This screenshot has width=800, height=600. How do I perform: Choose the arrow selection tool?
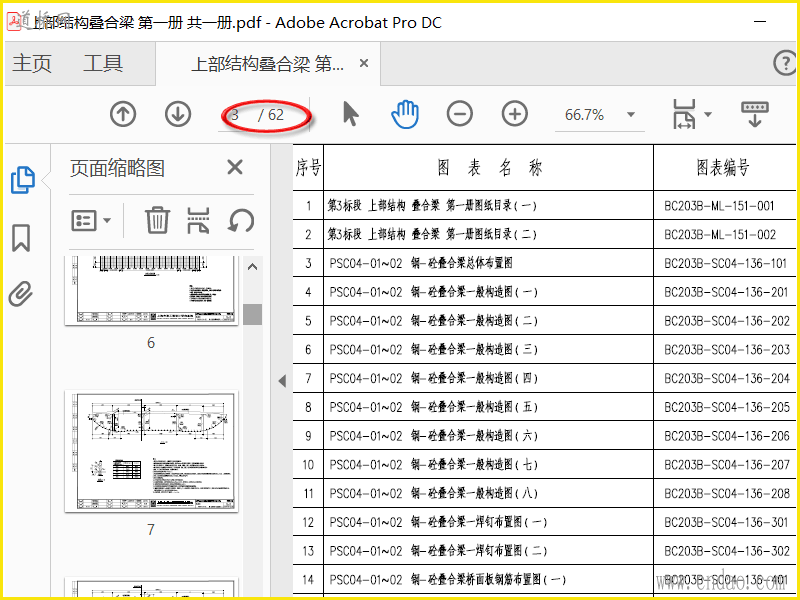pos(351,114)
